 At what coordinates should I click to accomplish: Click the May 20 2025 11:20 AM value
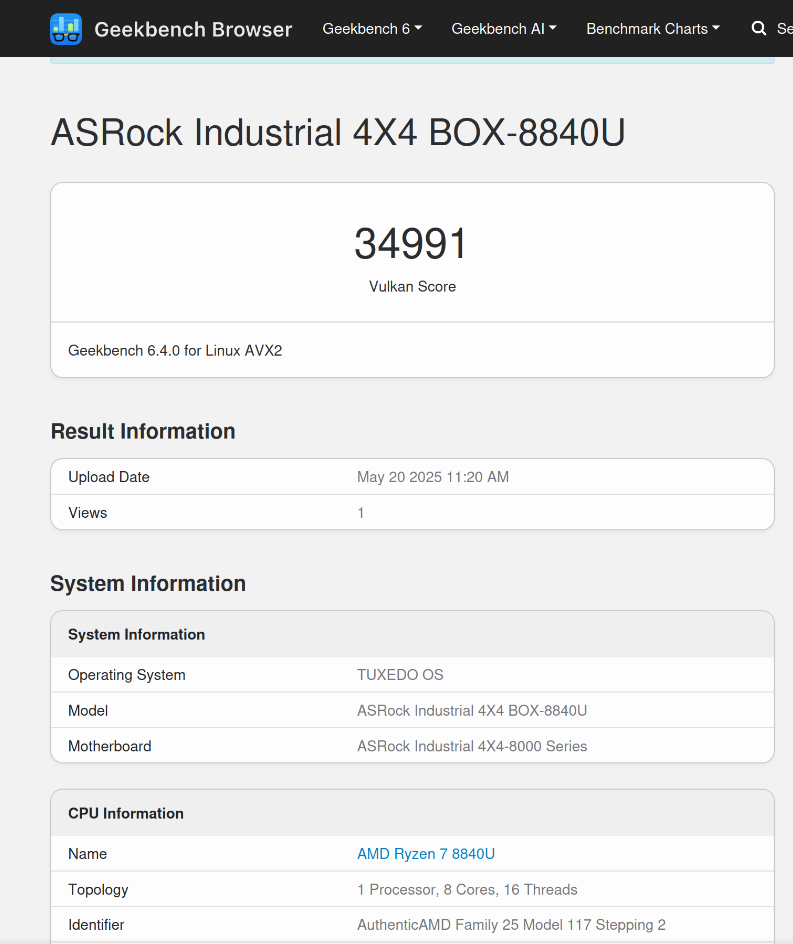[x=433, y=477]
